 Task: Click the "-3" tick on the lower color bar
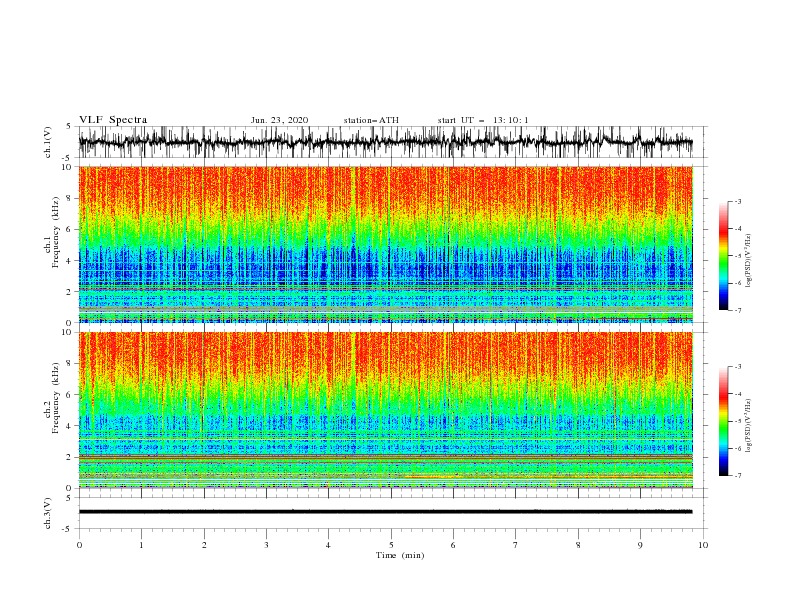[x=737, y=367]
